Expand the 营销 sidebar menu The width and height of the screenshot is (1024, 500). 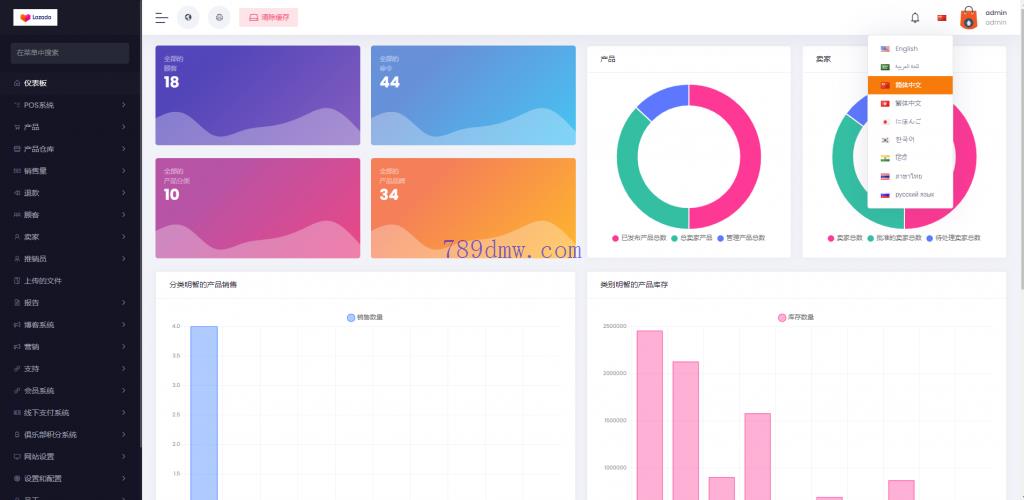click(x=70, y=346)
